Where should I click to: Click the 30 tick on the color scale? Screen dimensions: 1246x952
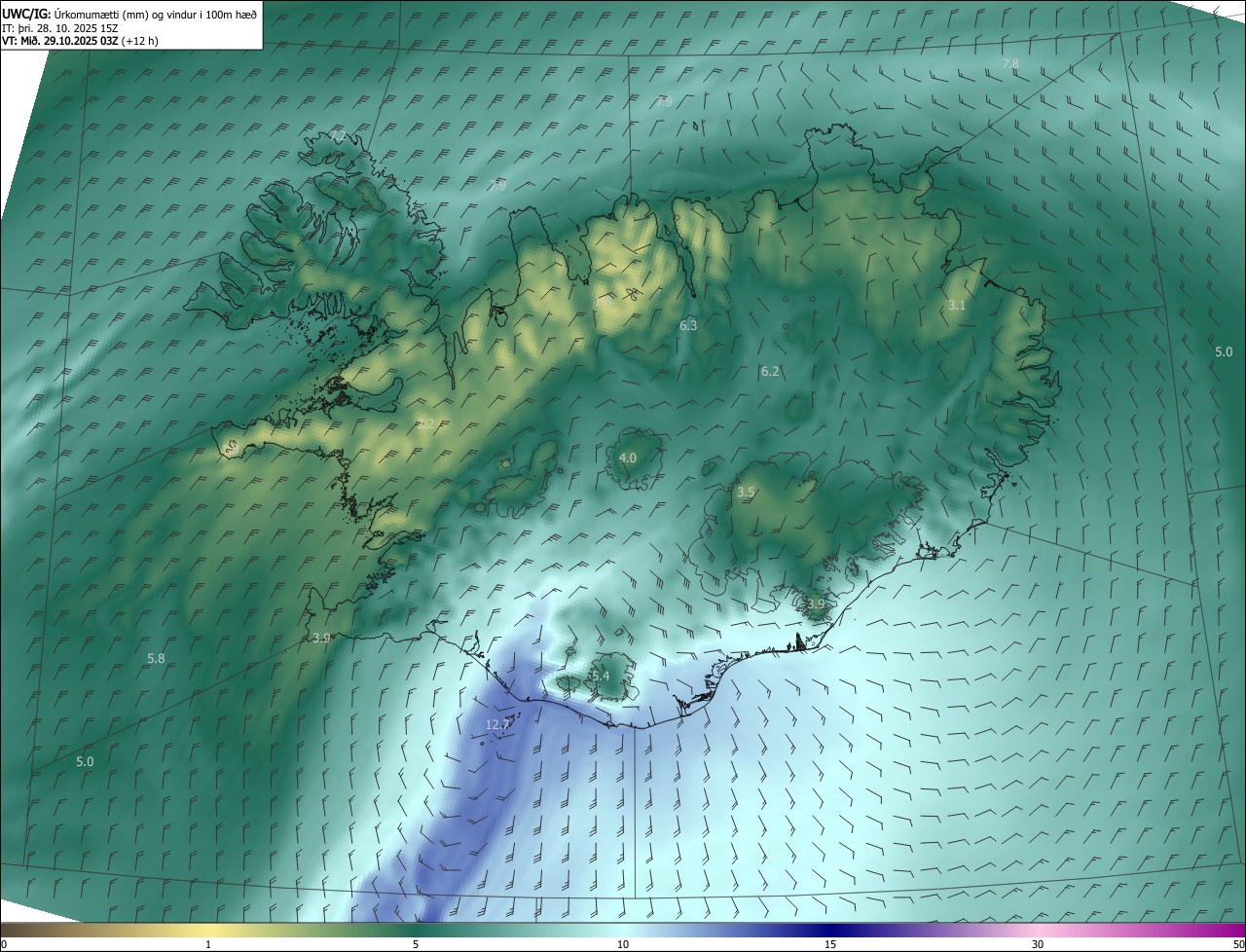click(x=1038, y=945)
